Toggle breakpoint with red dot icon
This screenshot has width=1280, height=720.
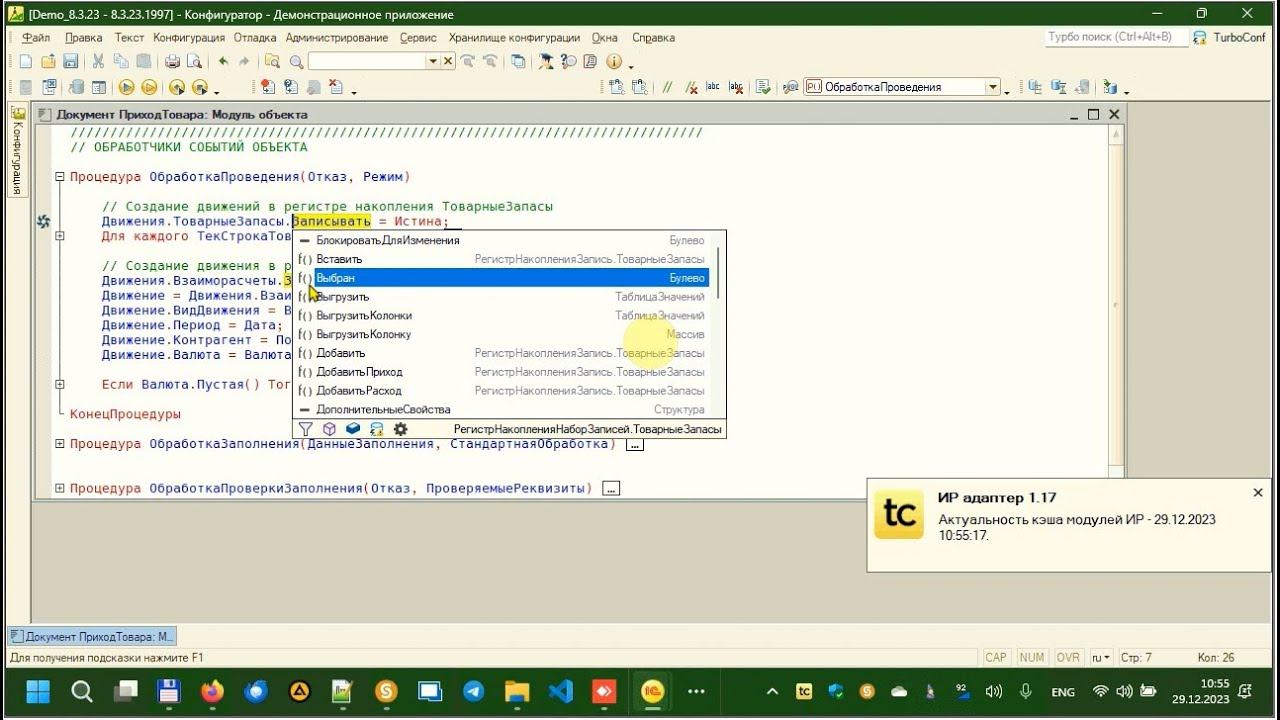point(268,87)
